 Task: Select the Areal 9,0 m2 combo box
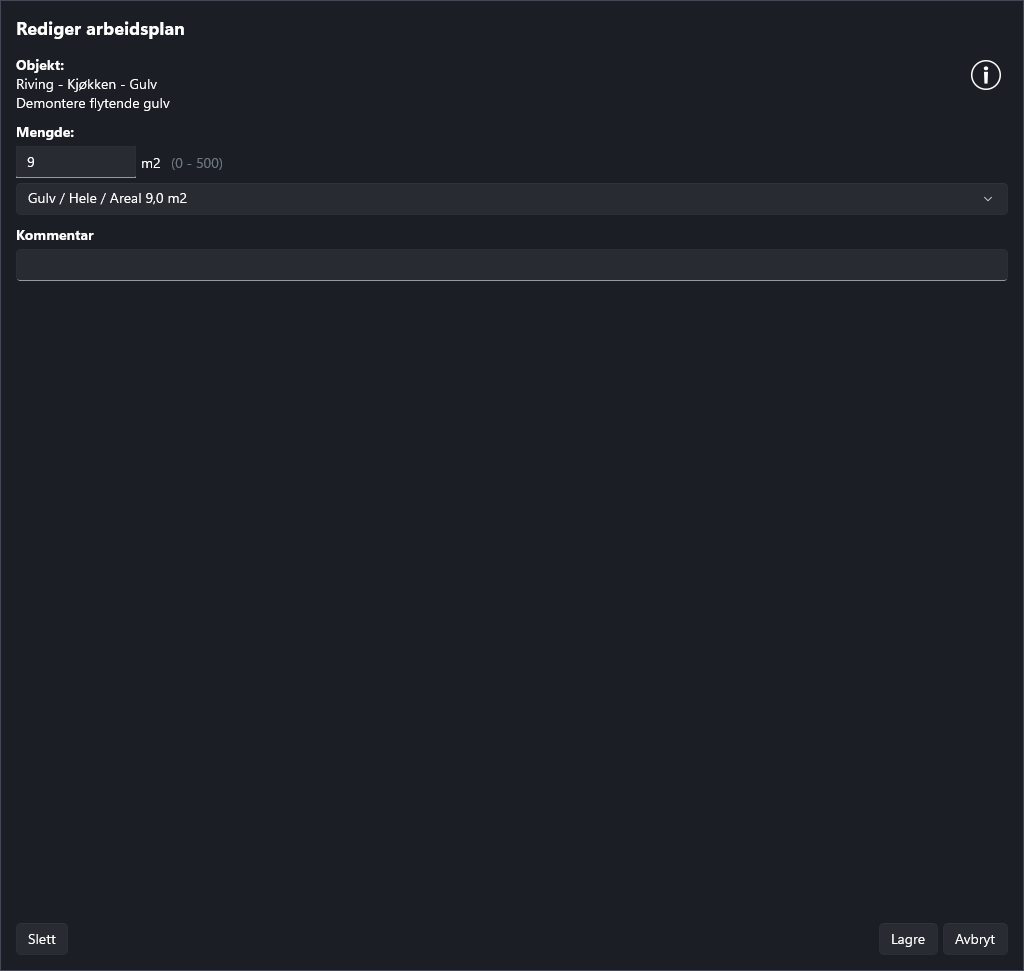[511, 198]
